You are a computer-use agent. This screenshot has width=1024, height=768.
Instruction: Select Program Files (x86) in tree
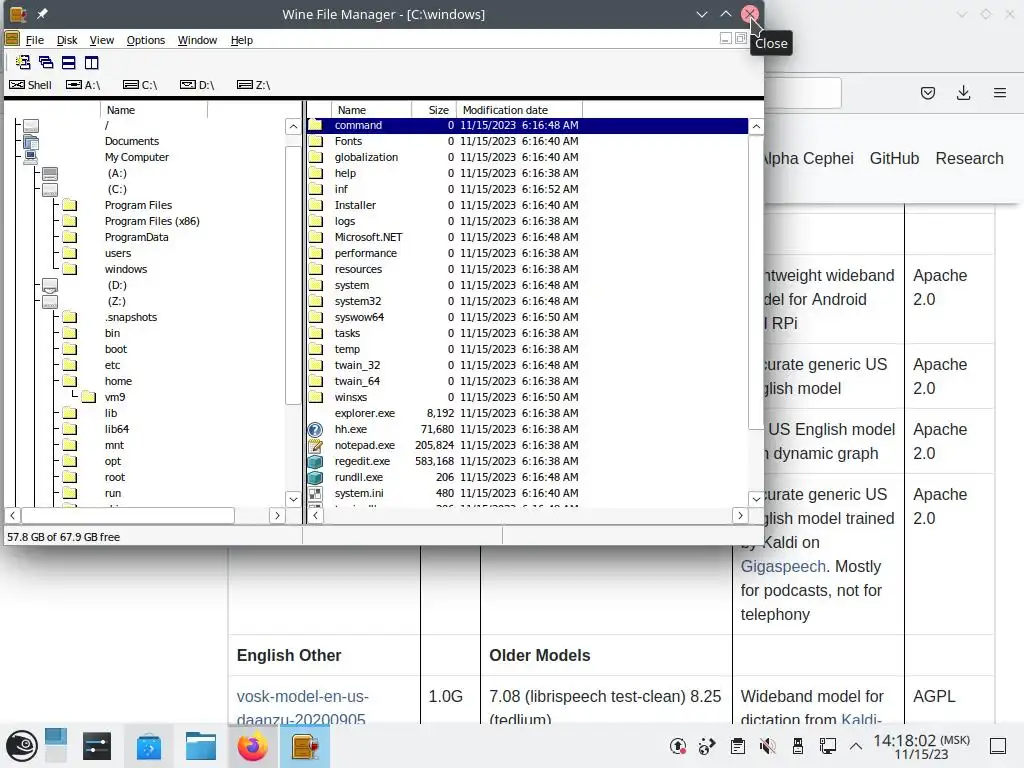click(x=152, y=221)
